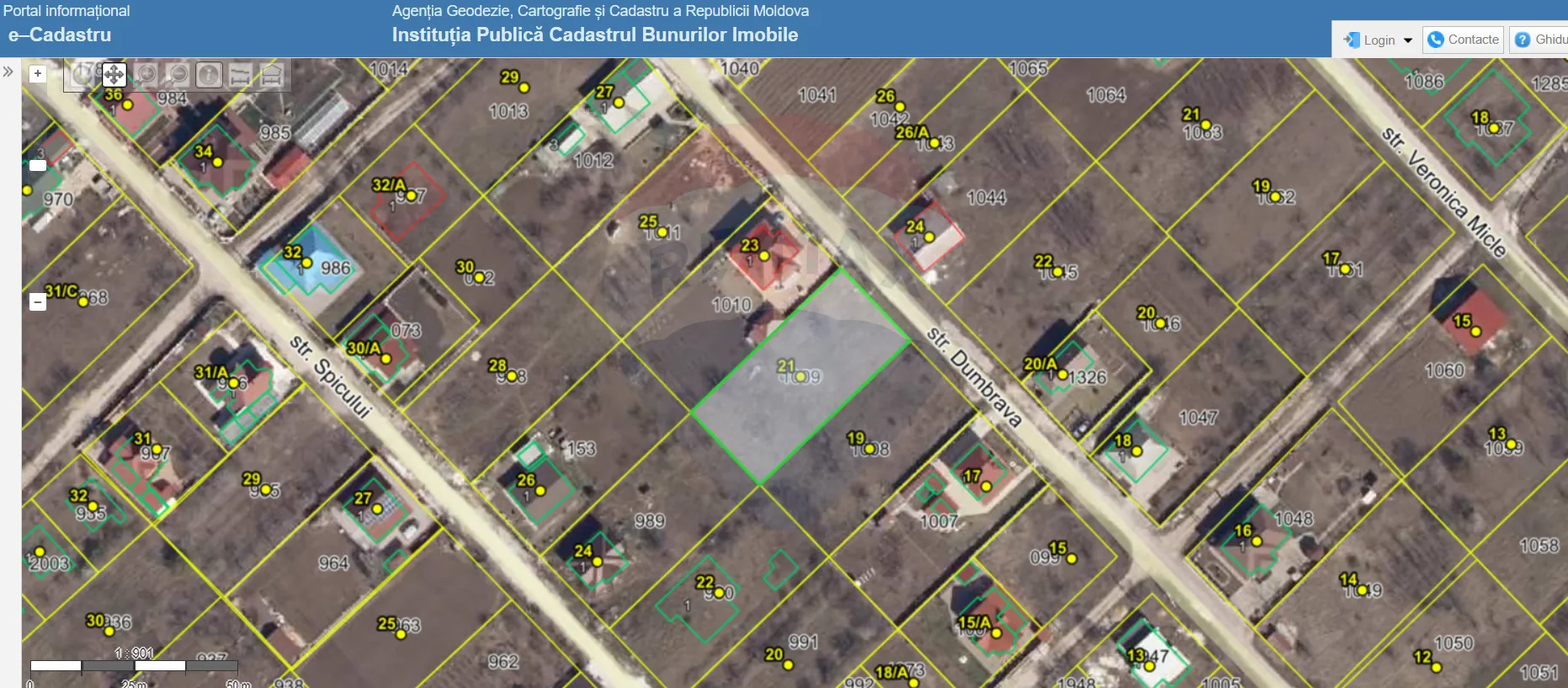Open the Ghidul help guide
Screen dimensions: 1568x688
[1540, 40]
